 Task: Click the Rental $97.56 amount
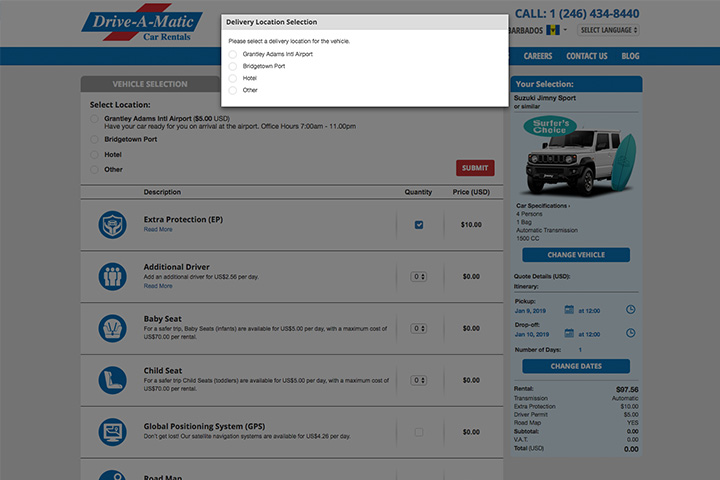627,390
